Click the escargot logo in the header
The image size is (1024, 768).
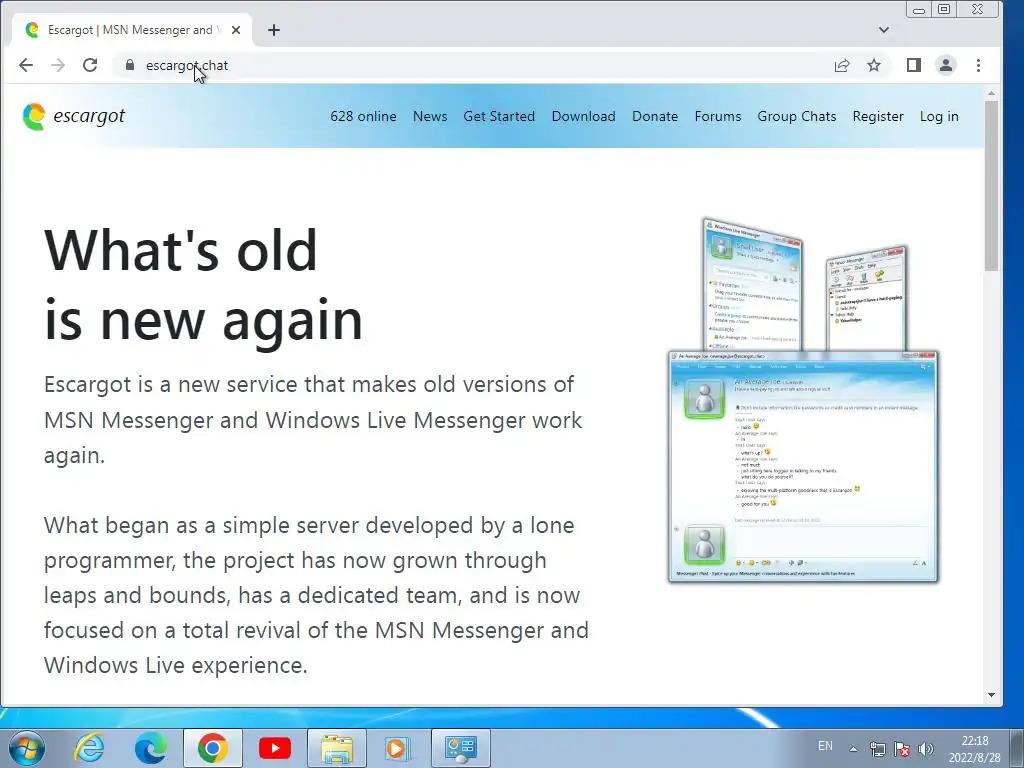coord(73,116)
